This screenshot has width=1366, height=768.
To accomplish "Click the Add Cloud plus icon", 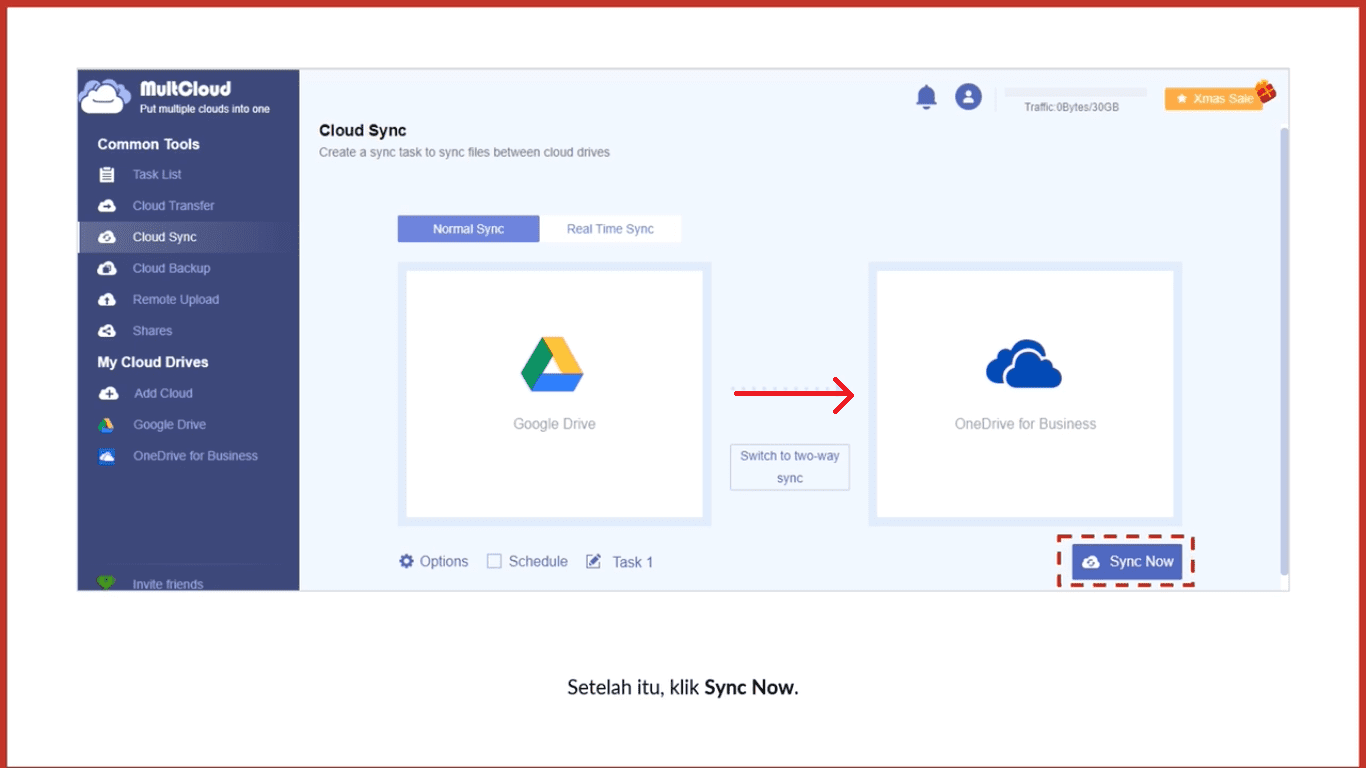I will tap(108, 393).
